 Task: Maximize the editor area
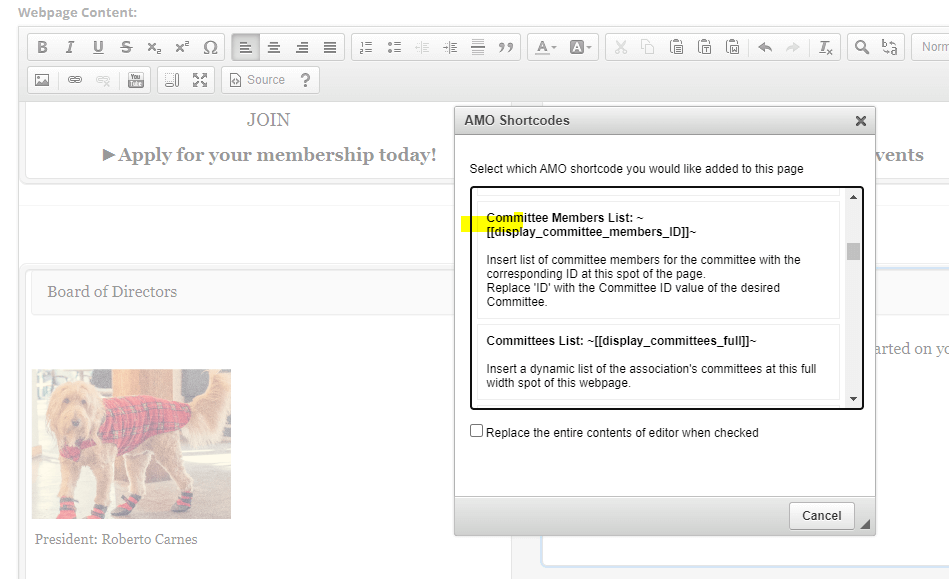click(200, 80)
